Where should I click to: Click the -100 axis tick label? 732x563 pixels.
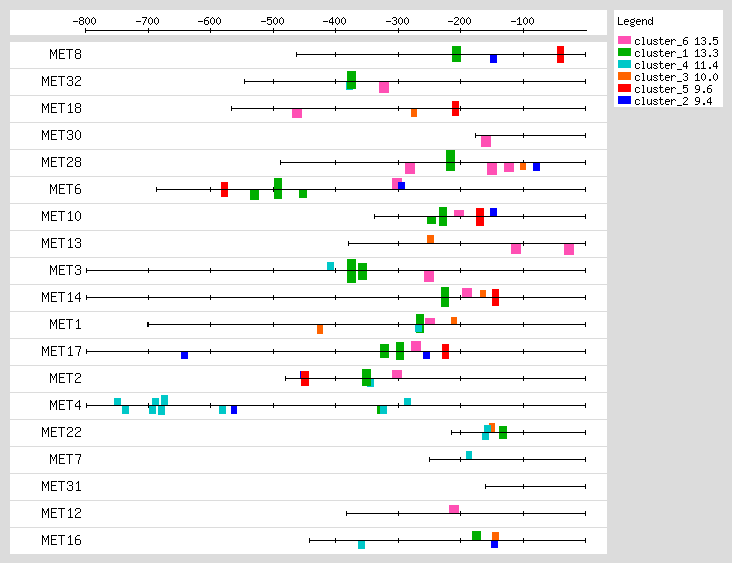tap(521, 20)
